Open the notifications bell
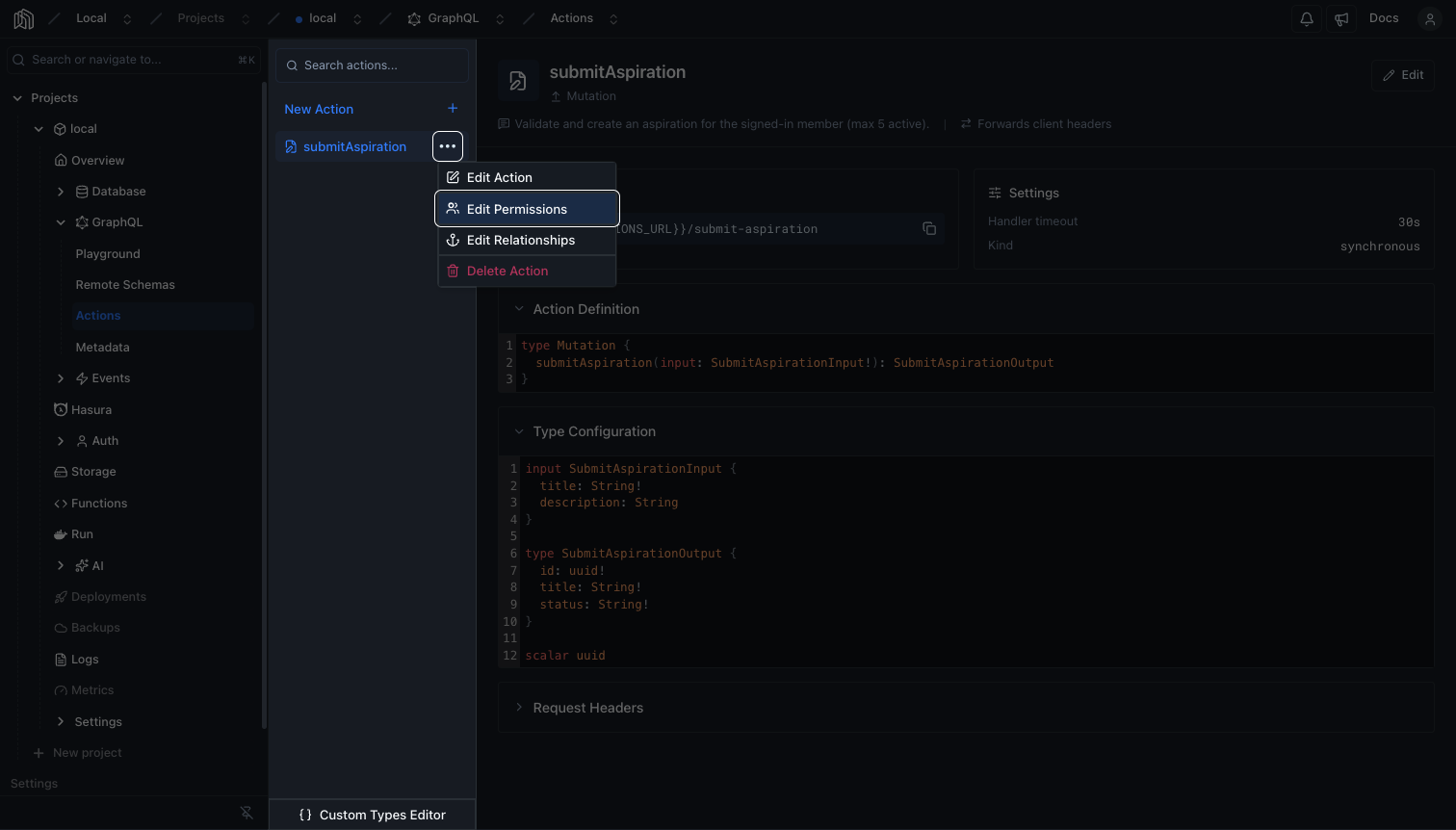Image resolution: width=1456 pixels, height=830 pixels. (1307, 18)
